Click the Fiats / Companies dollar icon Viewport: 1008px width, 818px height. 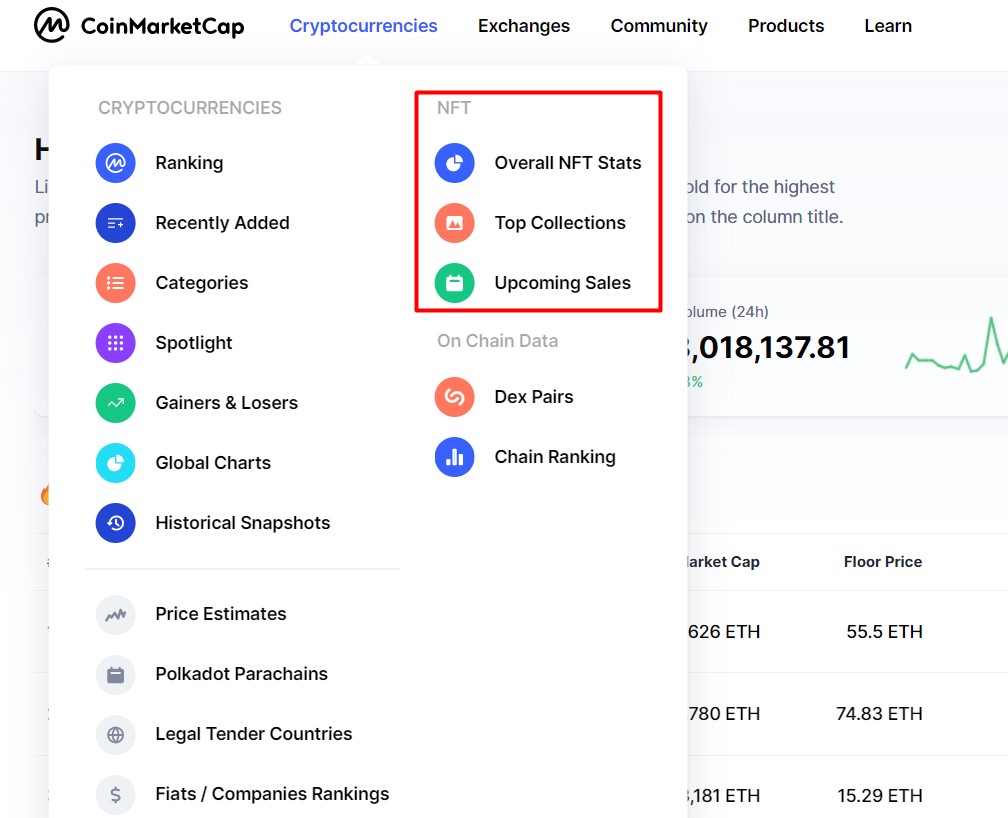(116, 795)
